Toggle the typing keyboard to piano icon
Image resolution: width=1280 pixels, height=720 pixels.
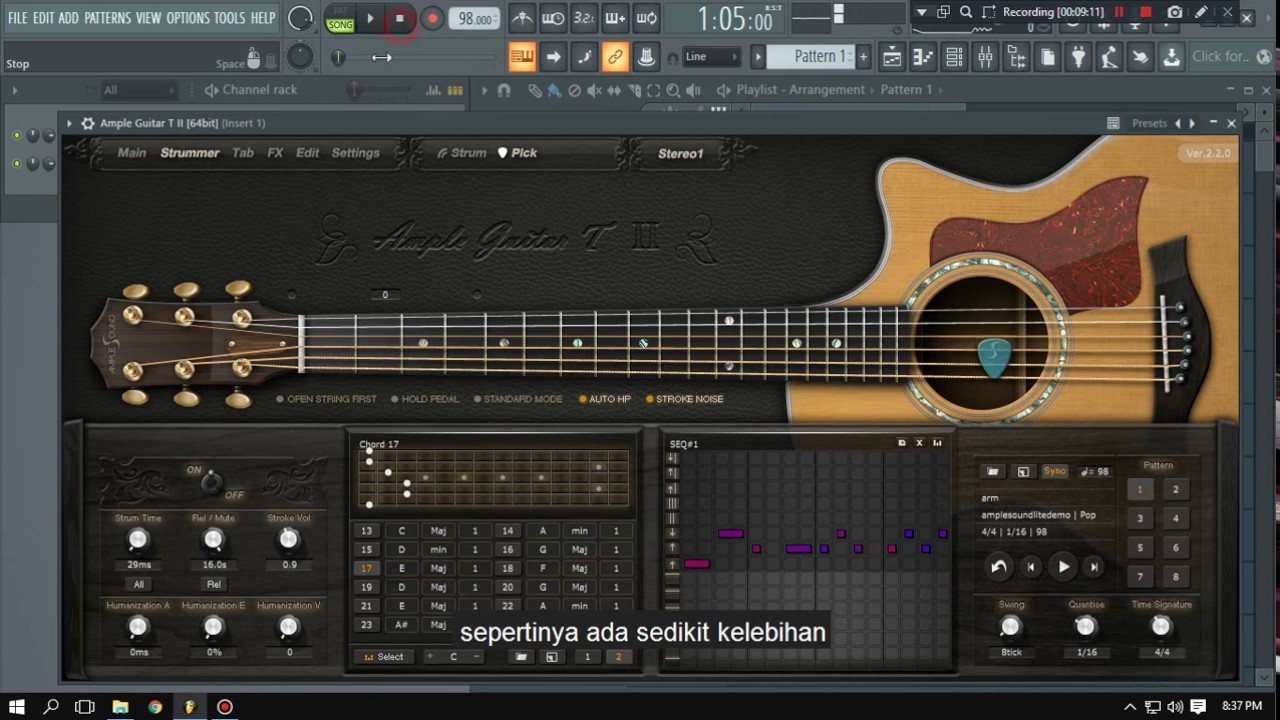click(x=521, y=57)
